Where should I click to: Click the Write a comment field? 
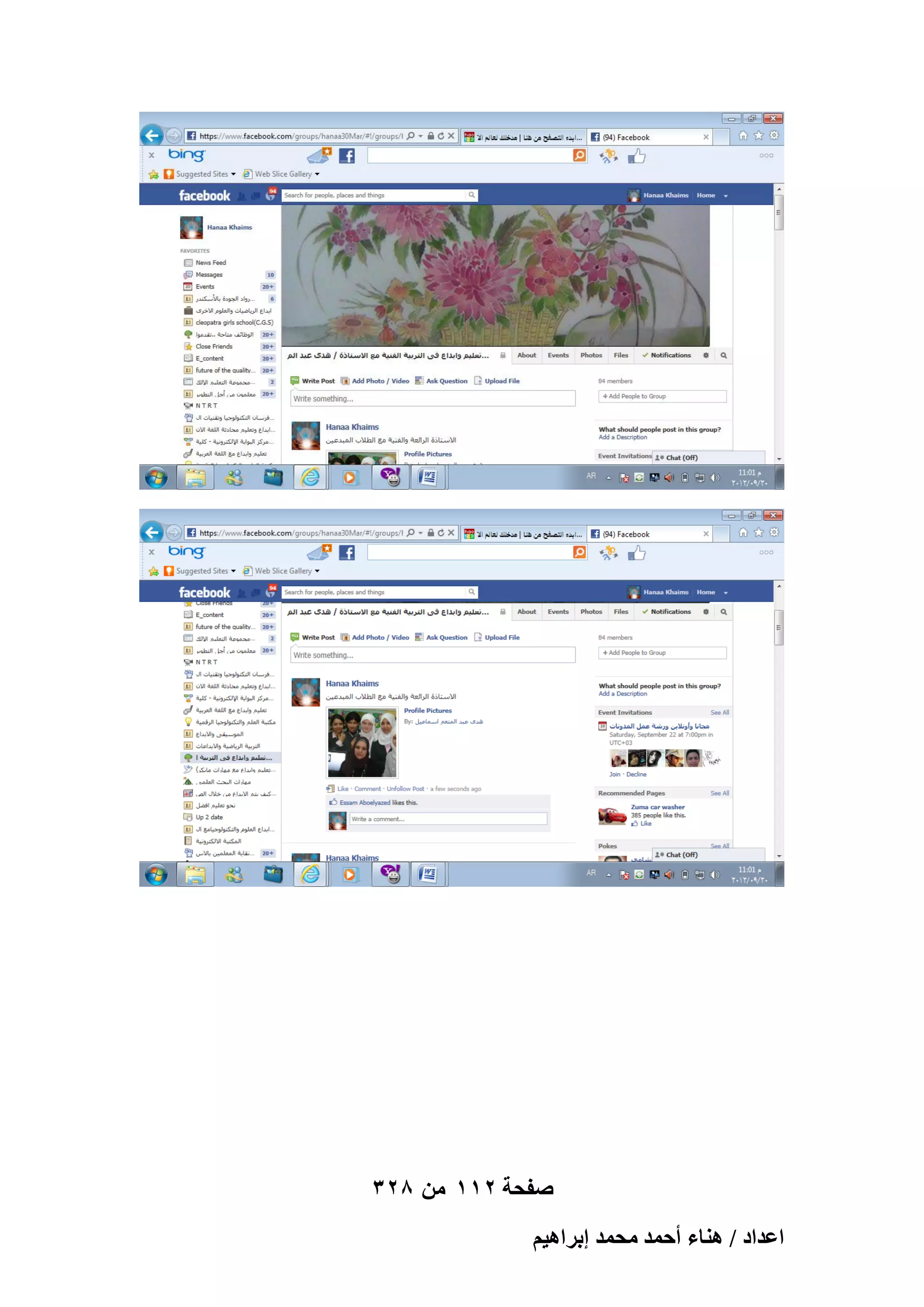coord(448,818)
